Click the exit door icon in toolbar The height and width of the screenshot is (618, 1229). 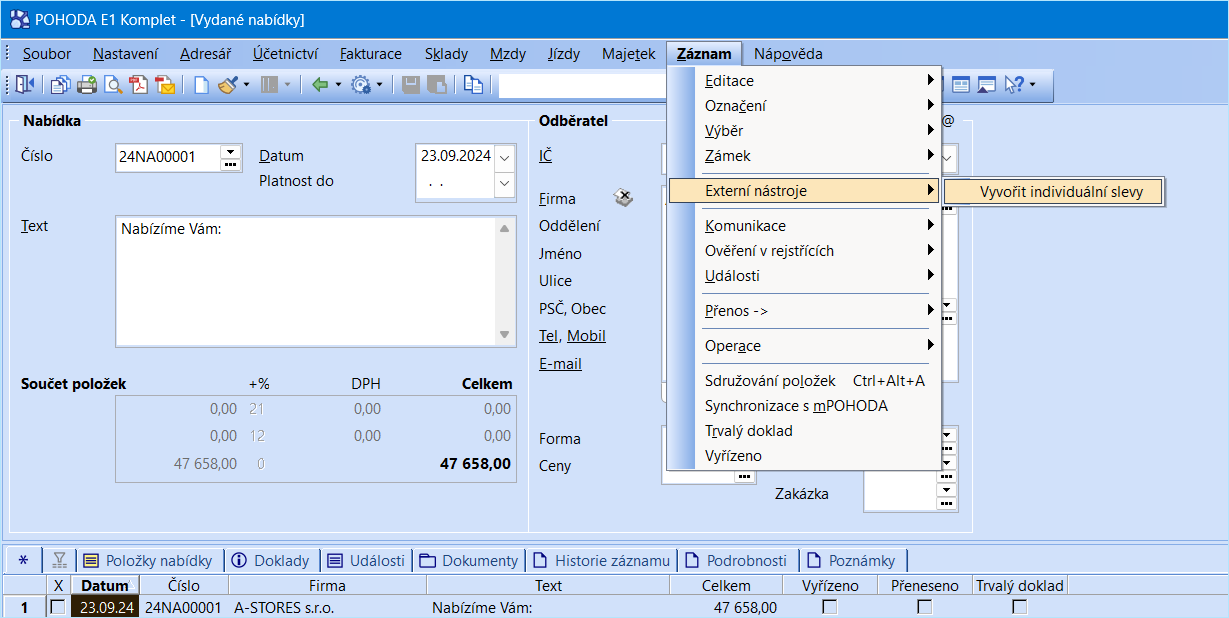tap(24, 86)
